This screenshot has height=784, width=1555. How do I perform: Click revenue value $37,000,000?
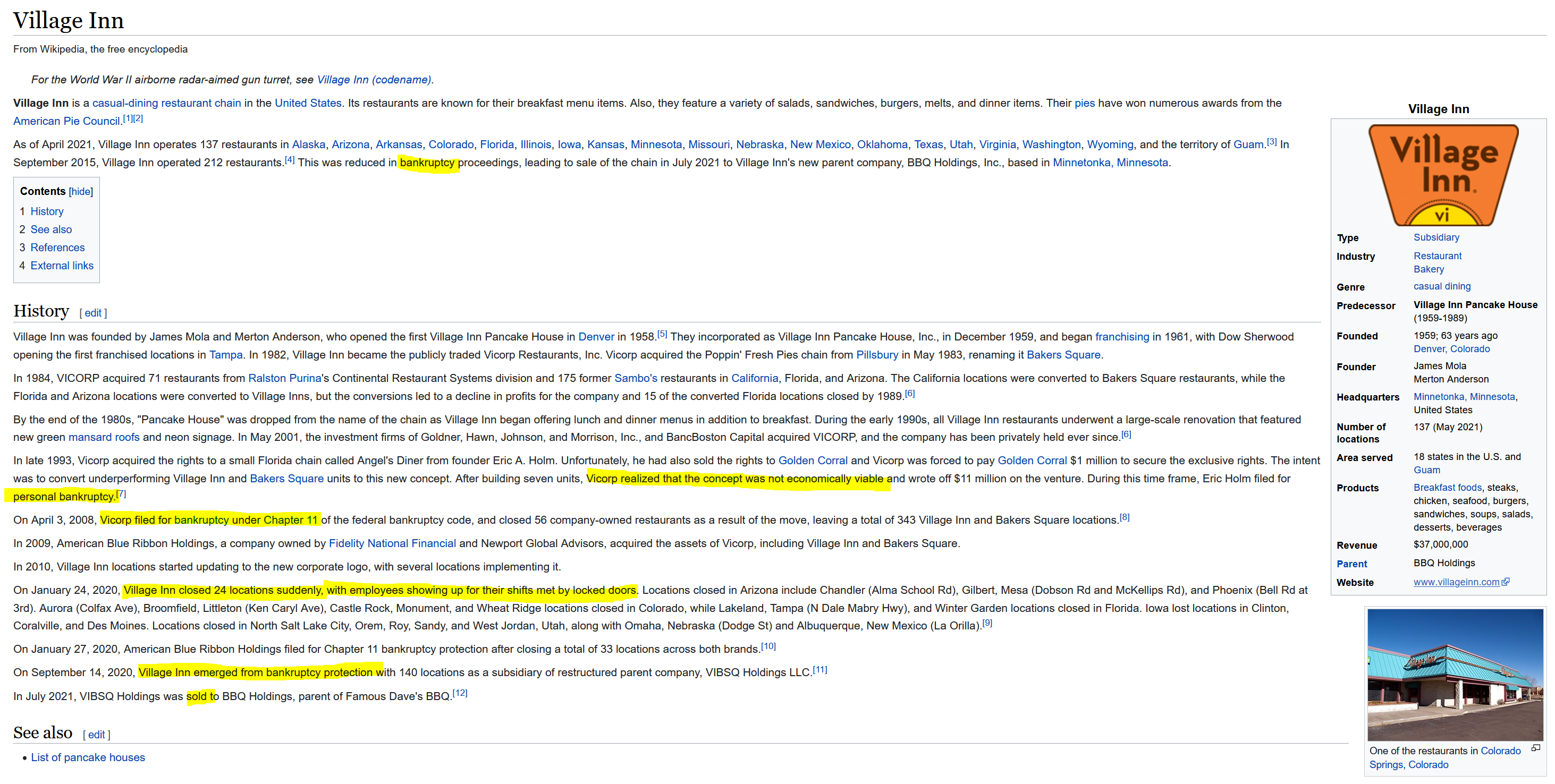(x=1440, y=544)
